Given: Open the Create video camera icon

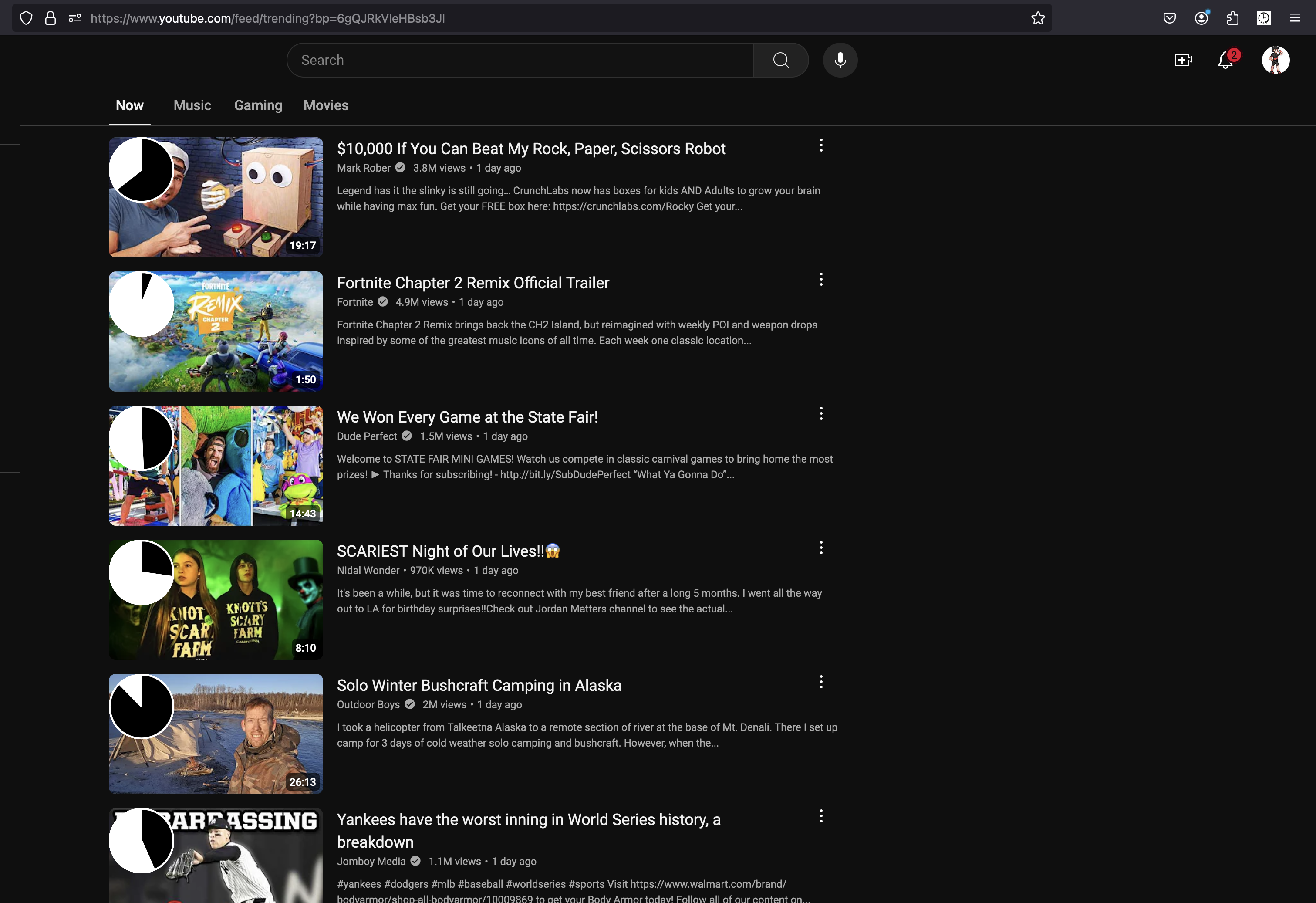Looking at the screenshot, I should tap(1183, 60).
